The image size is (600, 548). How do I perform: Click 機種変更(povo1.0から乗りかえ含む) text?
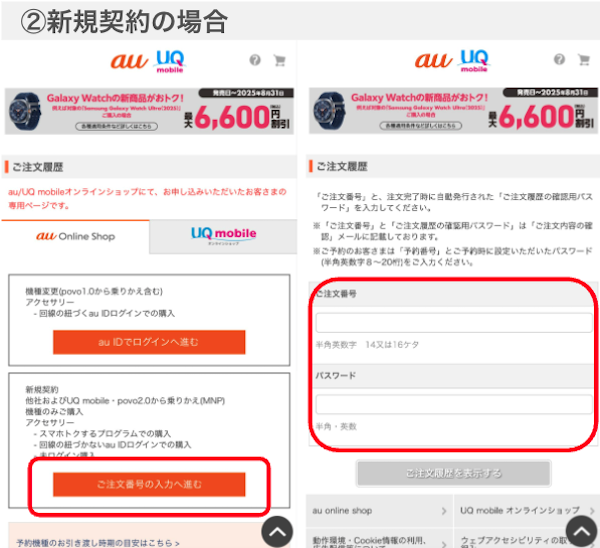pyautogui.click(x=94, y=291)
